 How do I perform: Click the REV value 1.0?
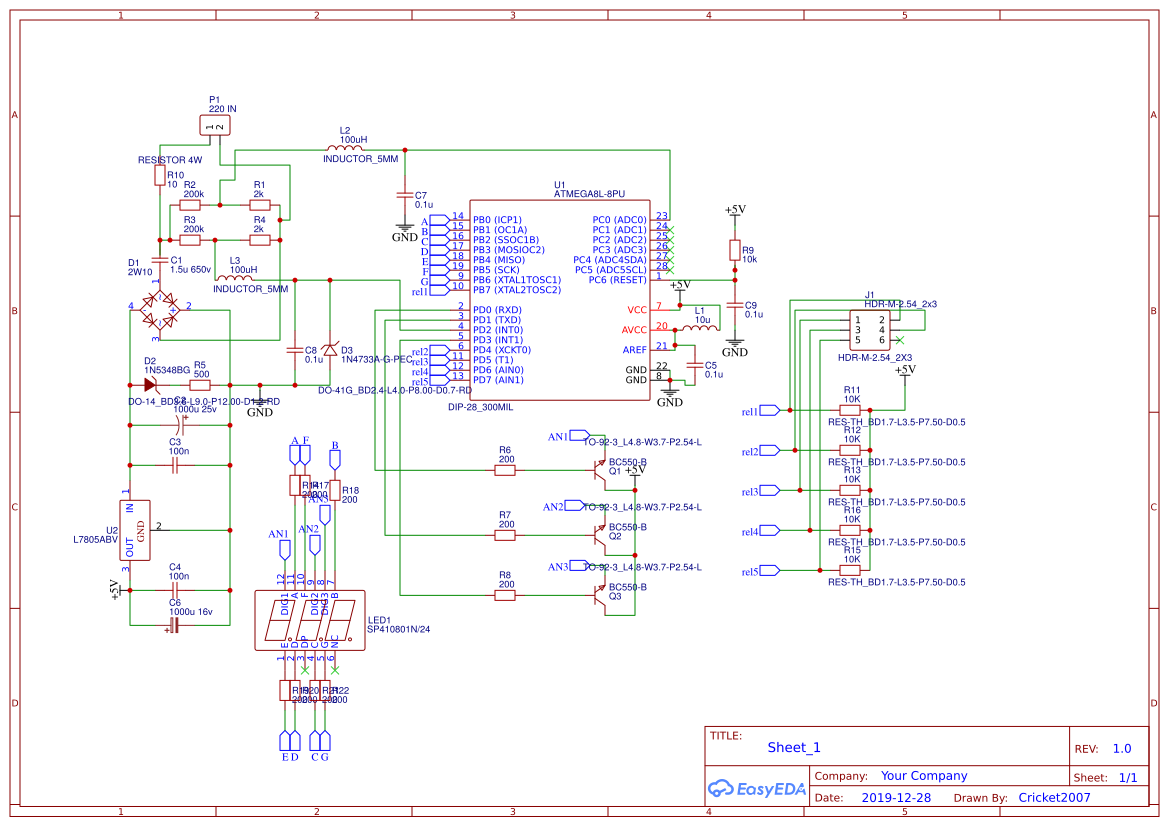[x=1122, y=749]
